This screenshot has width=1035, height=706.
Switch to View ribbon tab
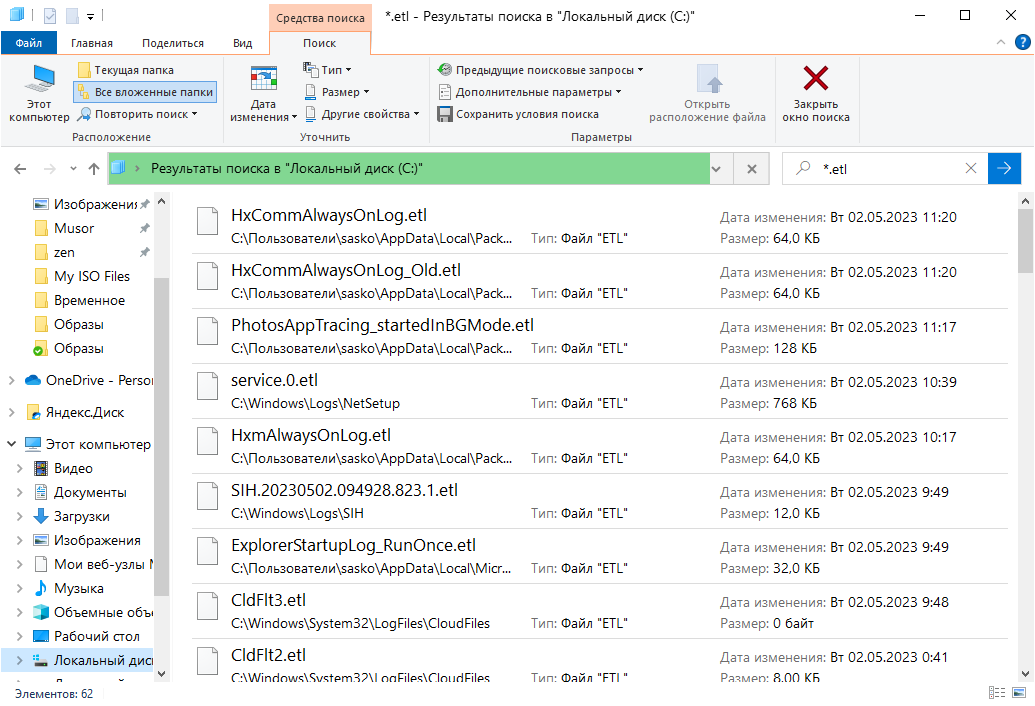click(x=242, y=43)
